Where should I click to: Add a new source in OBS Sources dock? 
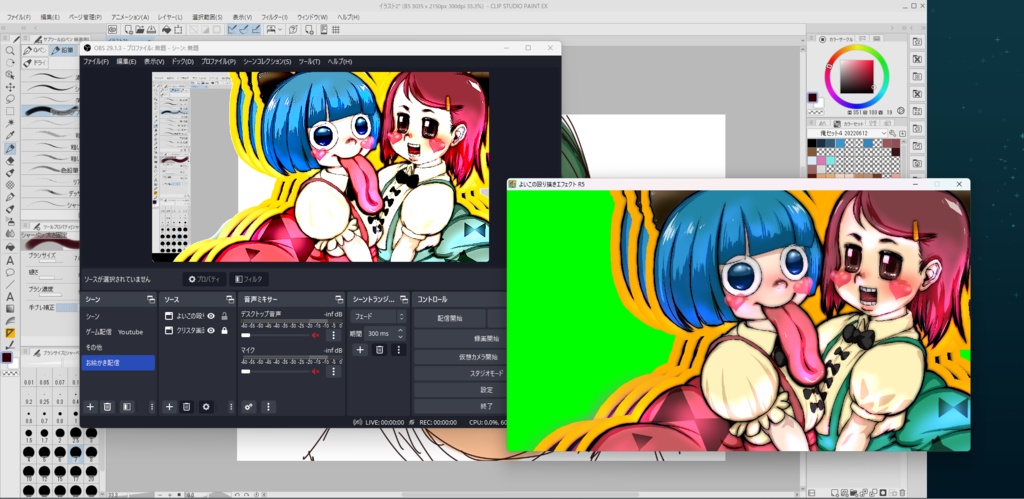pyautogui.click(x=169, y=407)
